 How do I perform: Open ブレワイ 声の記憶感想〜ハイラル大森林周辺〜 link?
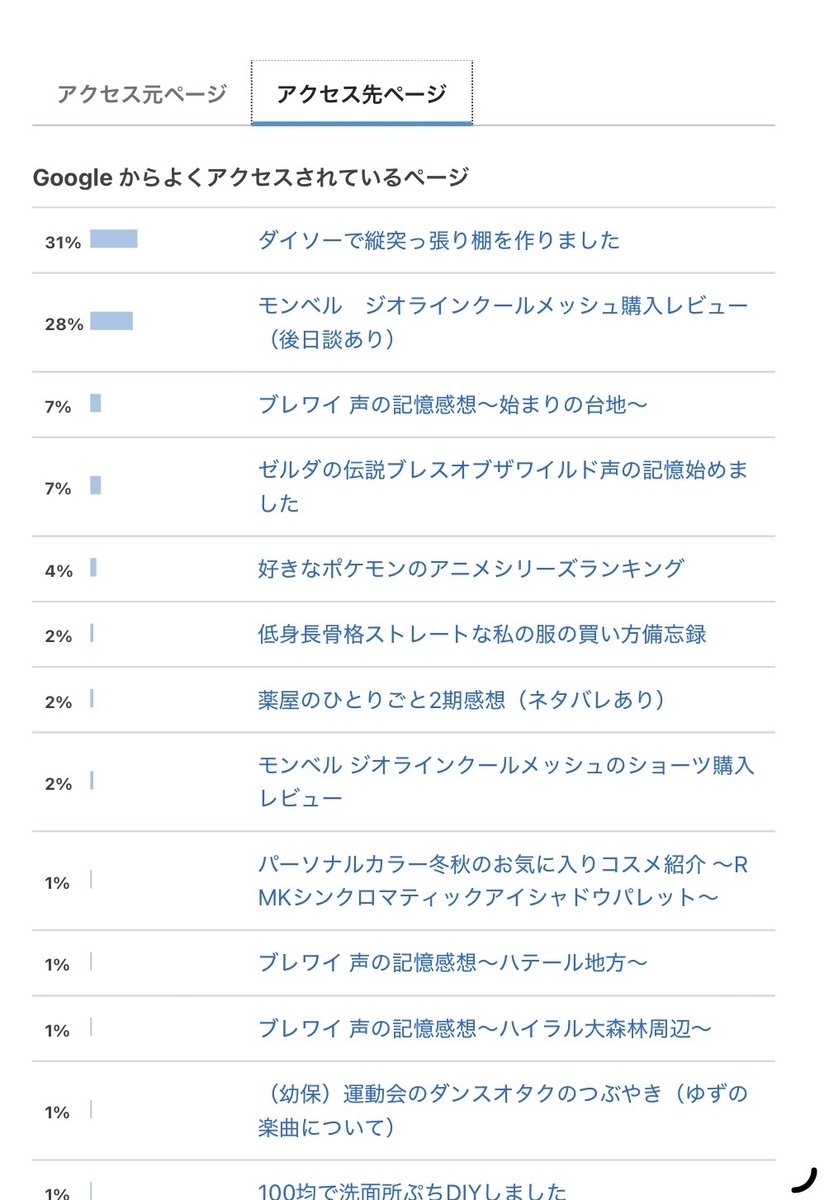click(x=485, y=1028)
